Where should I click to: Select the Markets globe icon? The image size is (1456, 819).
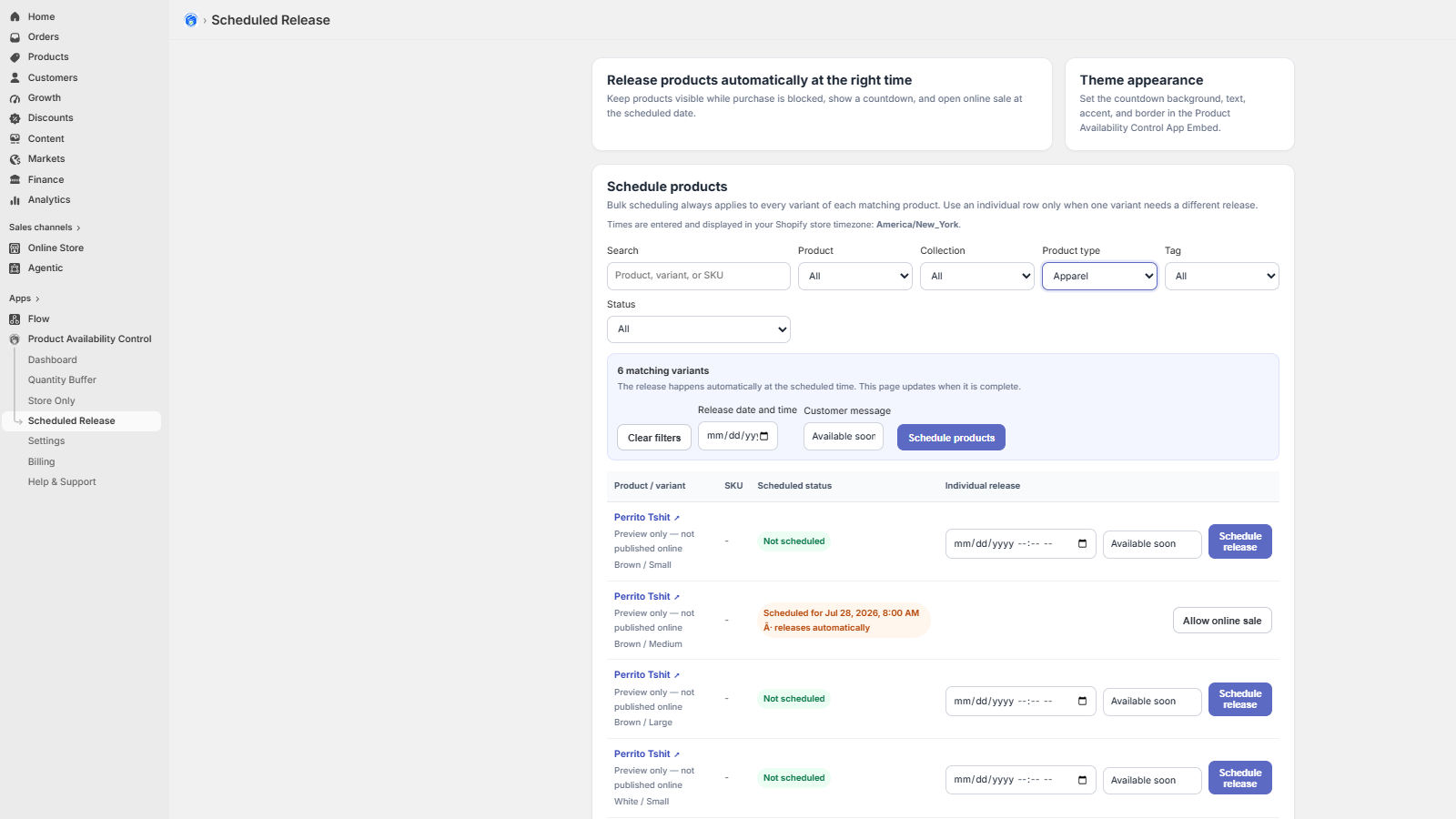[x=15, y=159]
